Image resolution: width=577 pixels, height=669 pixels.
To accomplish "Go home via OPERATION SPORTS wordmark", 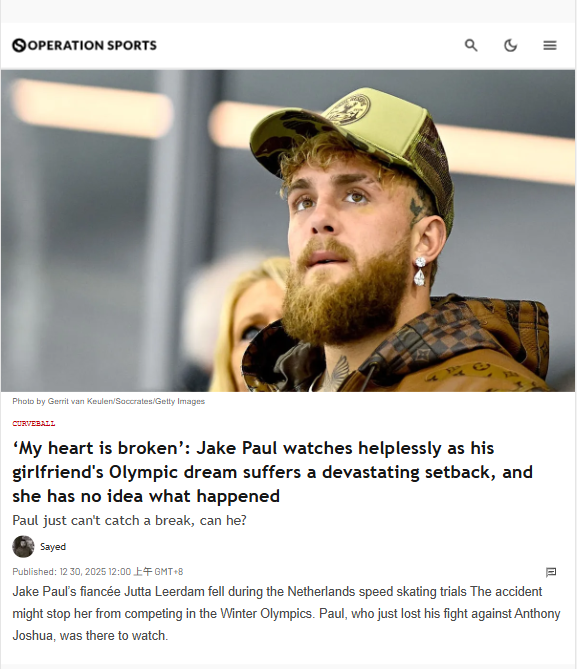I will [x=92, y=45].
